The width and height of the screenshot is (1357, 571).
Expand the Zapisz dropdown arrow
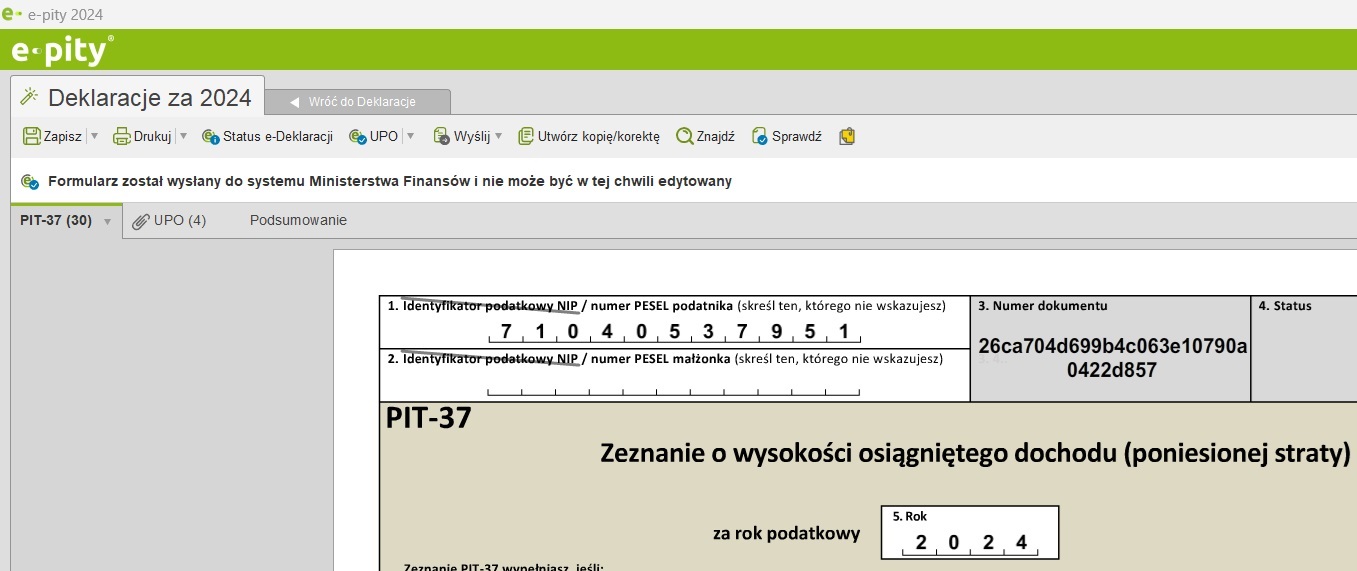pyautogui.click(x=94, y=137)
